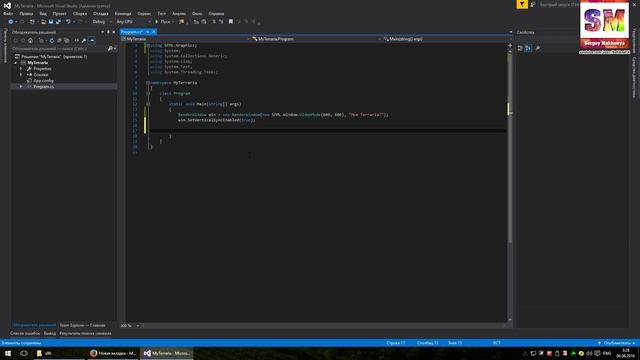Click the new project toolbar icon
Screen dimensions: 640x360
click(x=32, y=22)
